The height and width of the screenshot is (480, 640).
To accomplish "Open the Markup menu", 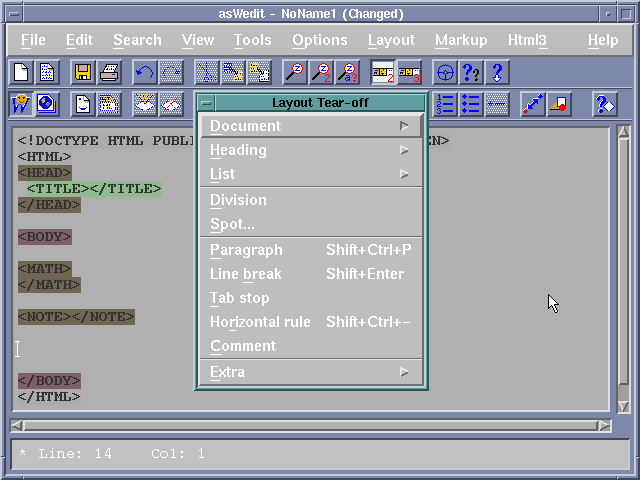I will click(x=461, y=40).
